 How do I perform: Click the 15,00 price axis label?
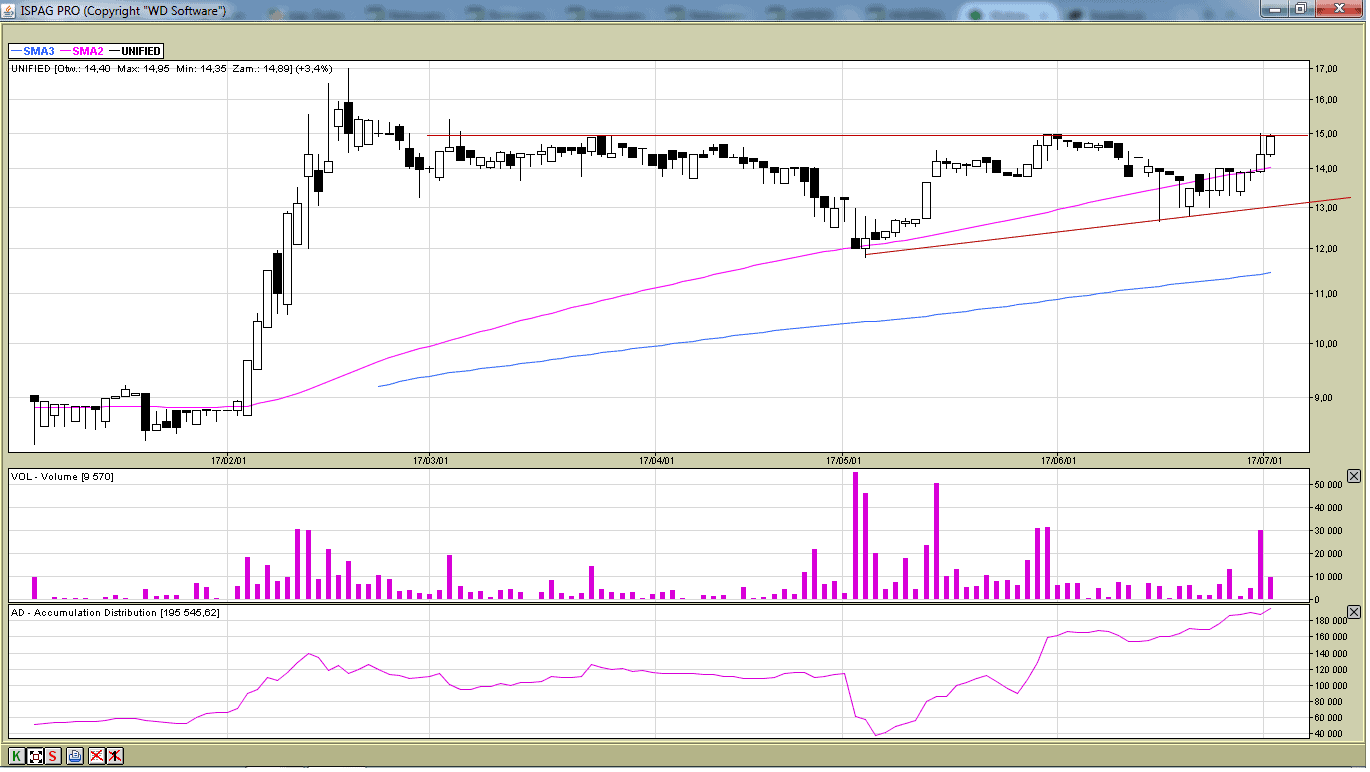[x=1327, y=134]
